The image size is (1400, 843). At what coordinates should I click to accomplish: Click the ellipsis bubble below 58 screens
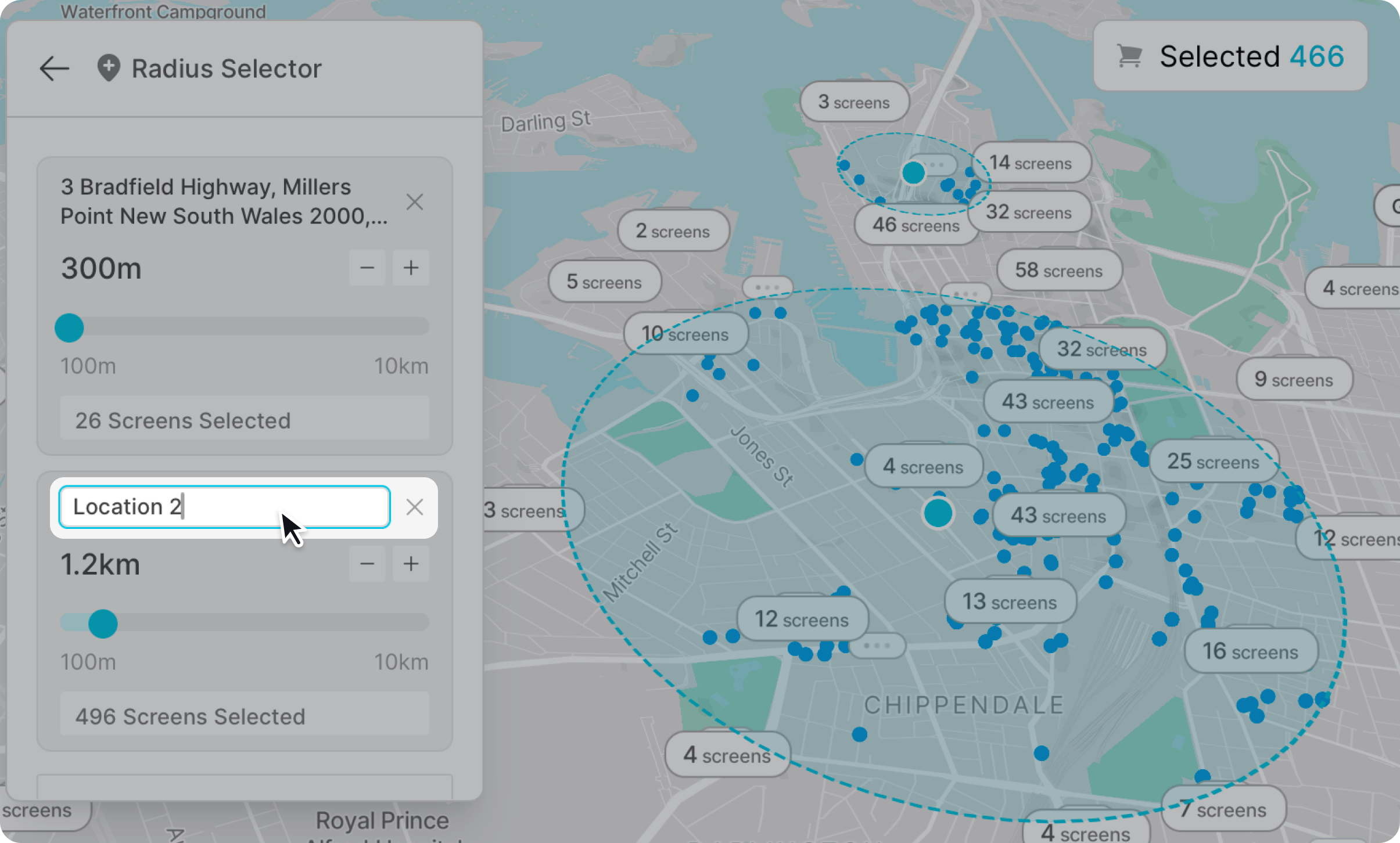(x=965, y=294)
